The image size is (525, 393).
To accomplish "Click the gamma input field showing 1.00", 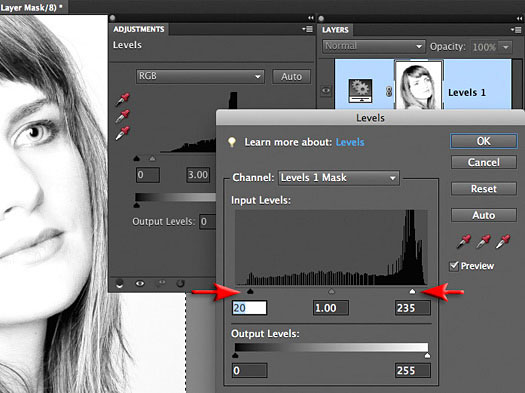I will pos(331,308).
